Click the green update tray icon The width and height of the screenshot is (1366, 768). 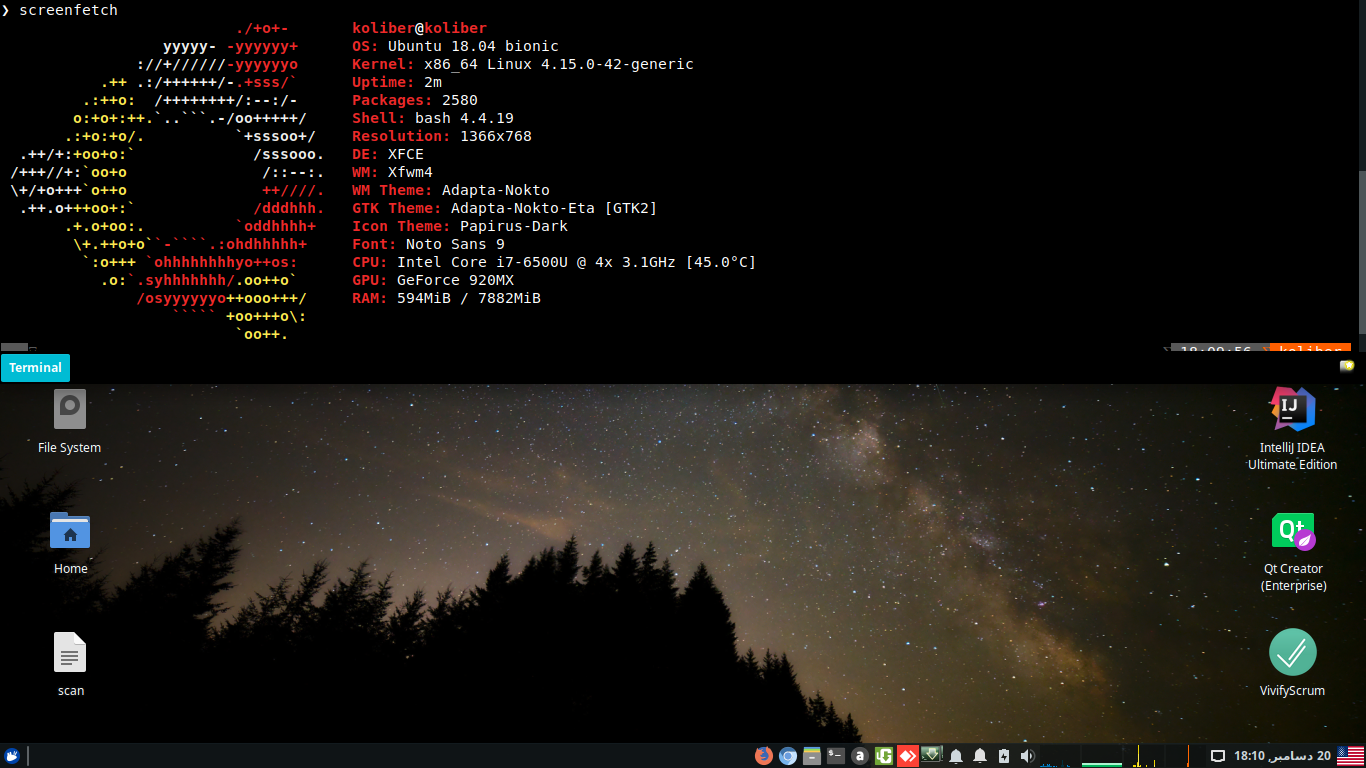[x=884, y=756]
